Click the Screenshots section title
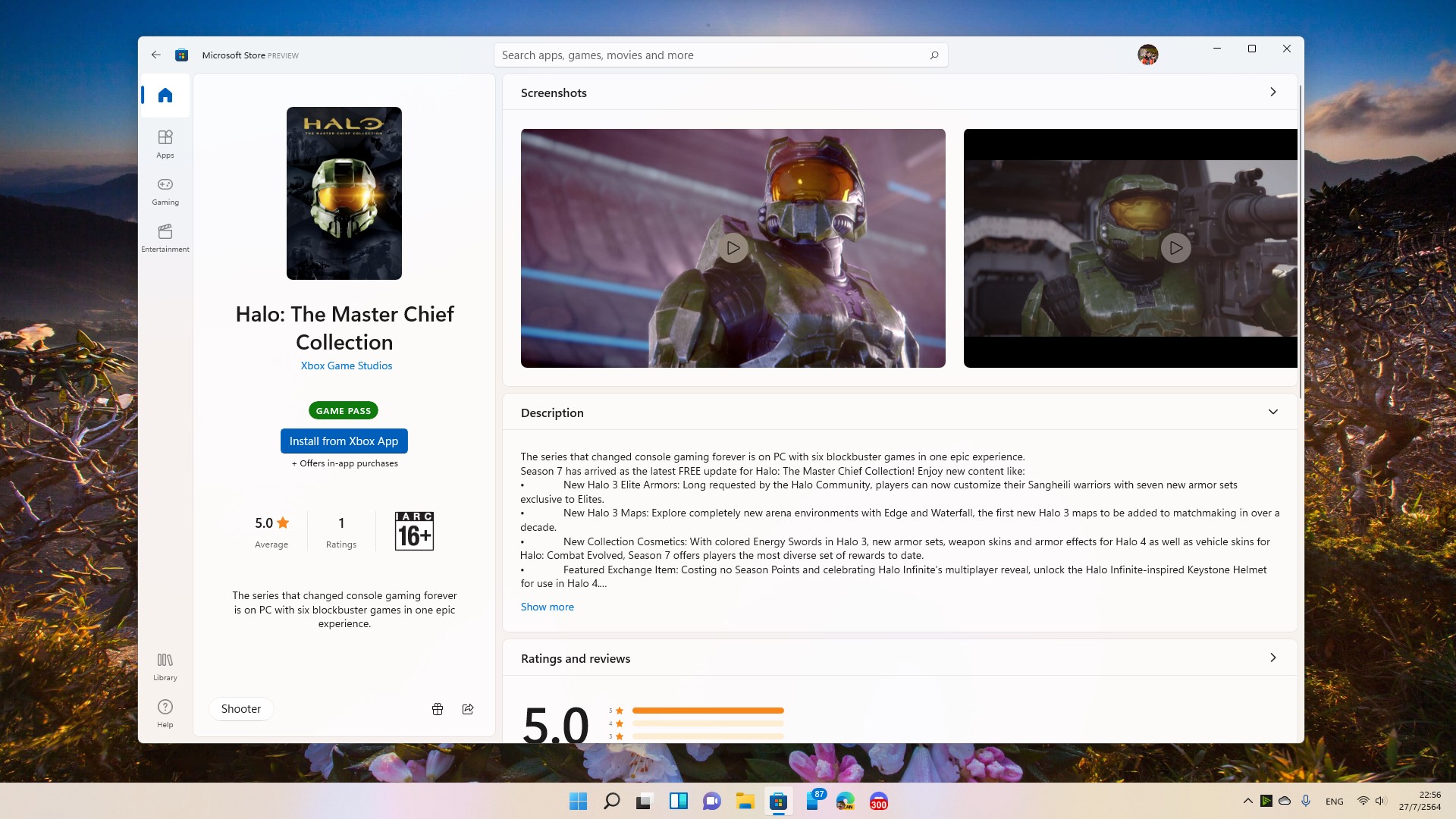Screen dimensions: 1456x819 click(x=554, y=93)
